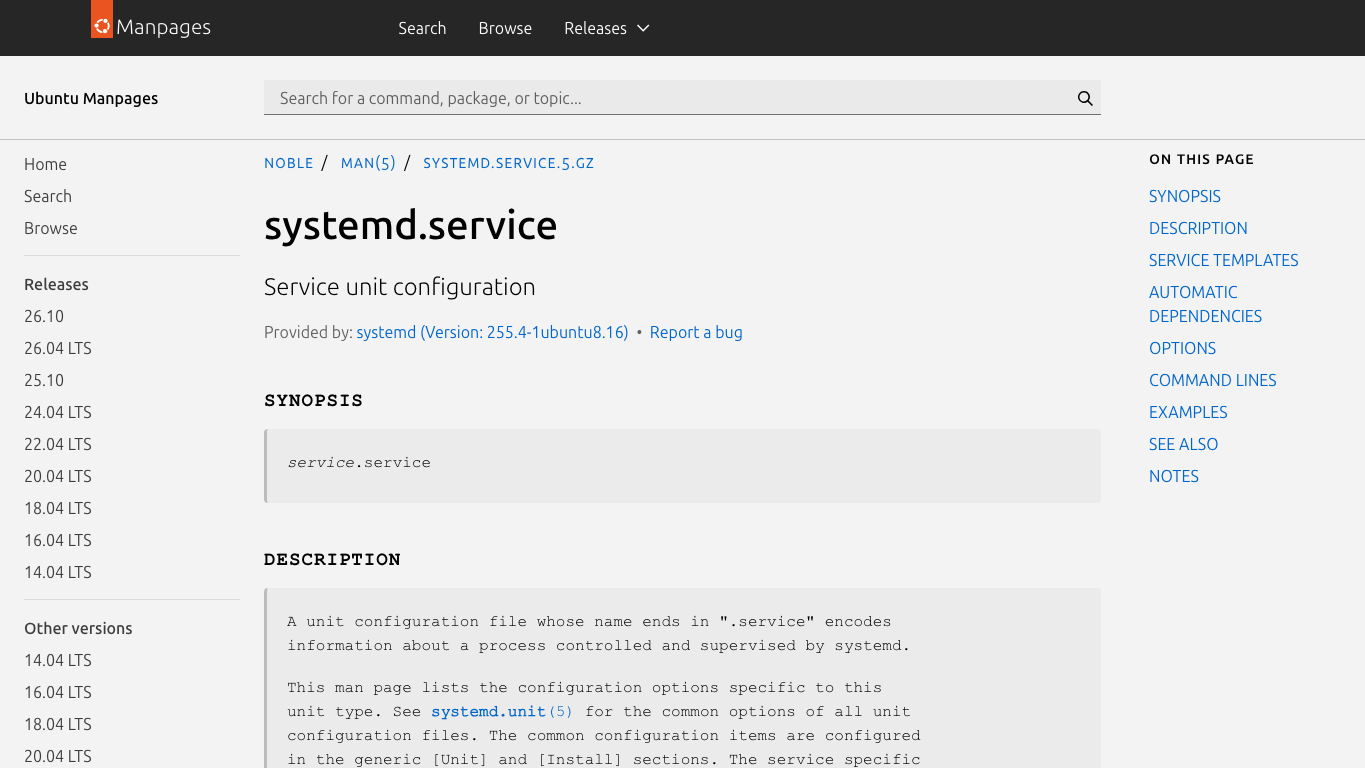The width and height of the screenshot is (1365, 768).
Task: Click the 'Releases' sidebar heading
Action: pos(56,284)
